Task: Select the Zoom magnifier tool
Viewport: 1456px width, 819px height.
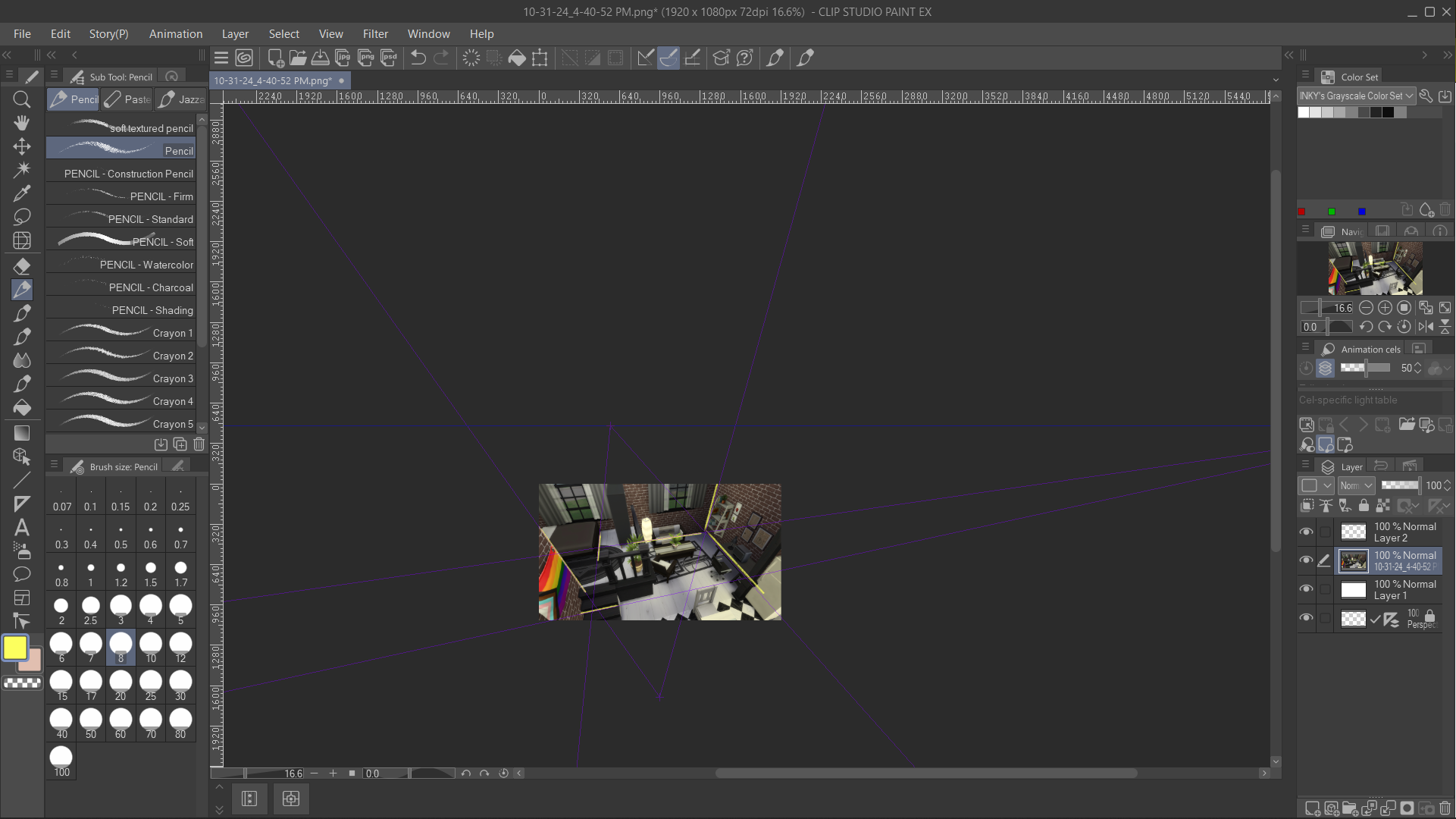Action: (21, 99)
